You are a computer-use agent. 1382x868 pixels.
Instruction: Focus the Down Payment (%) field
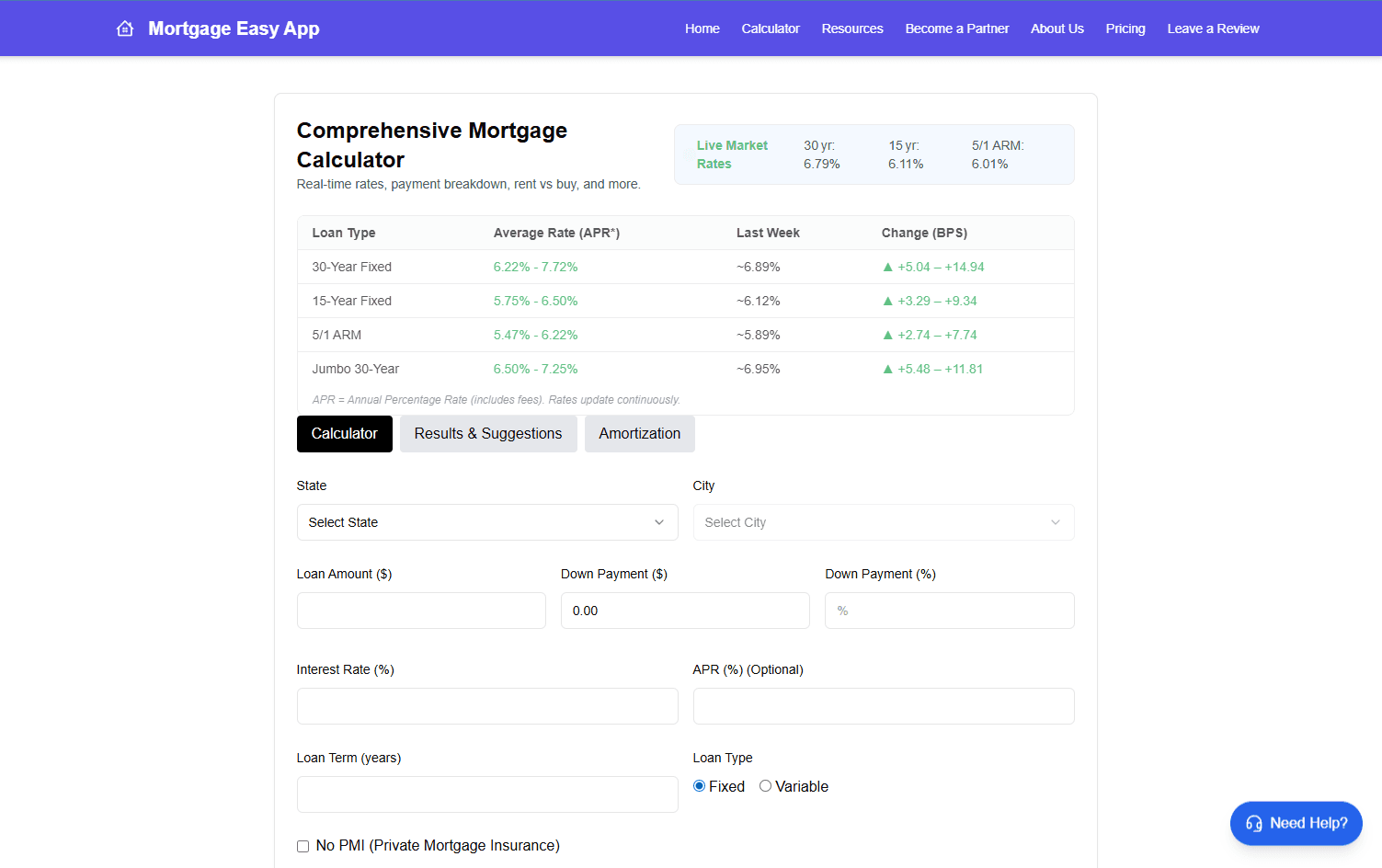[x=950, y=611]
